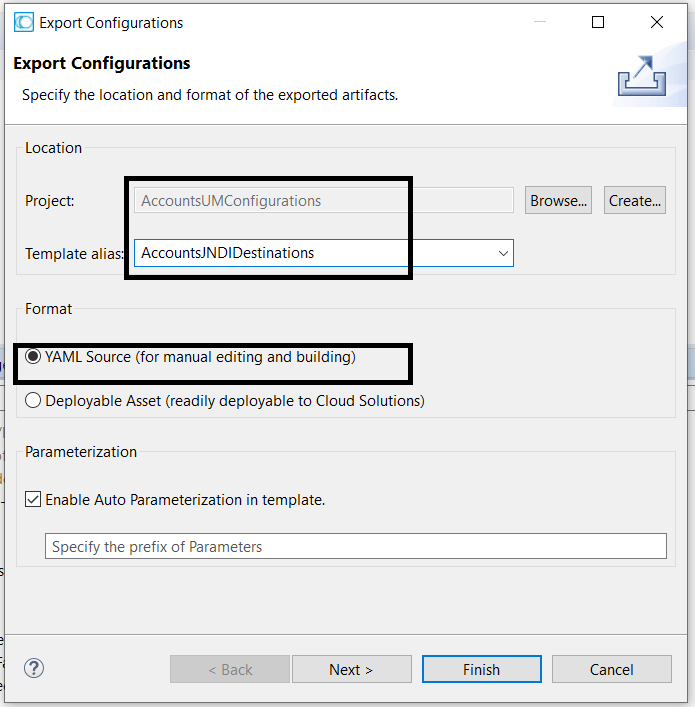Browse for a project location
The image size is (695, 707).
(558, 200)
